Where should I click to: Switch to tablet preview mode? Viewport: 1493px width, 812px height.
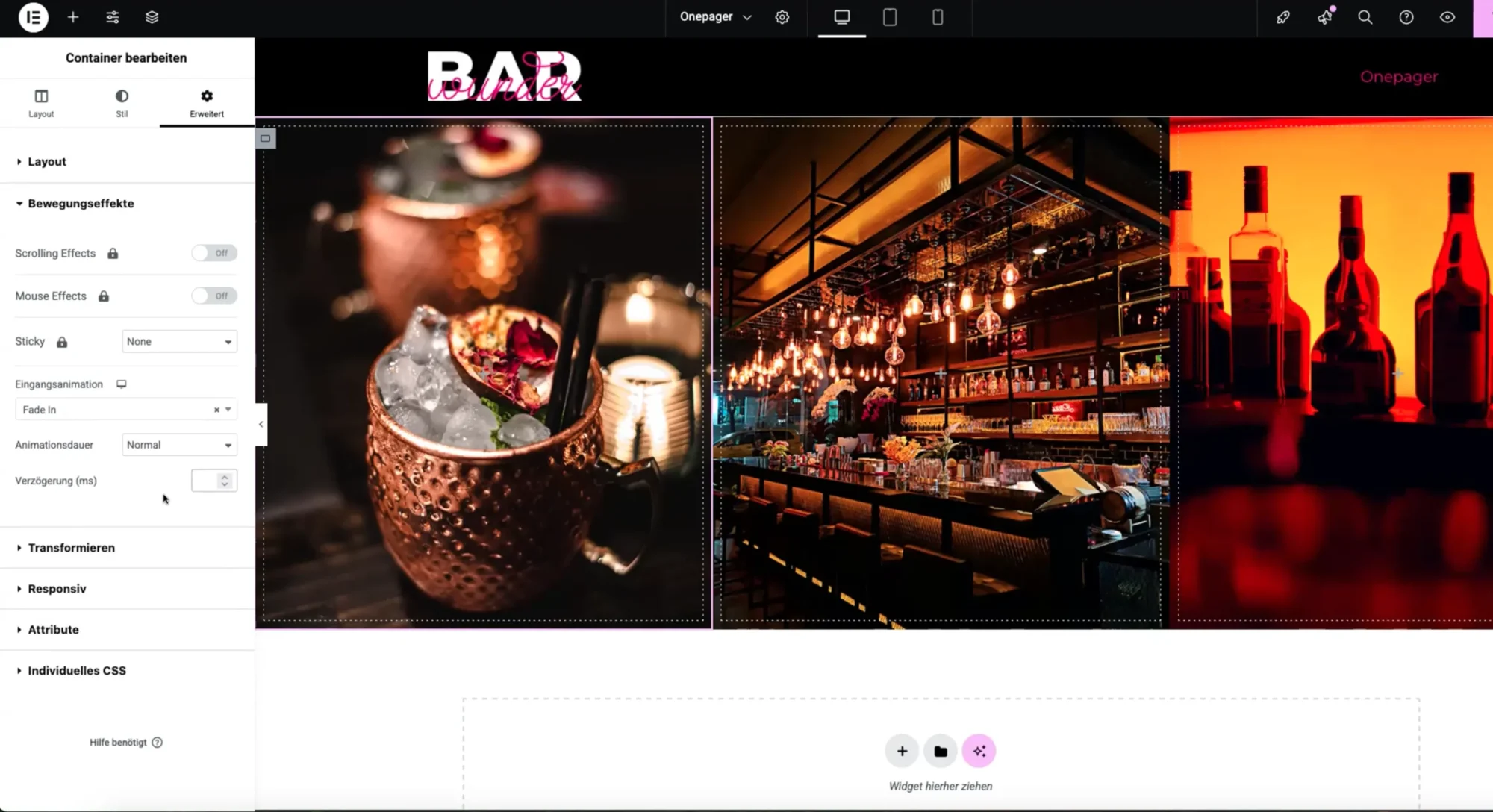coord(890,17)
